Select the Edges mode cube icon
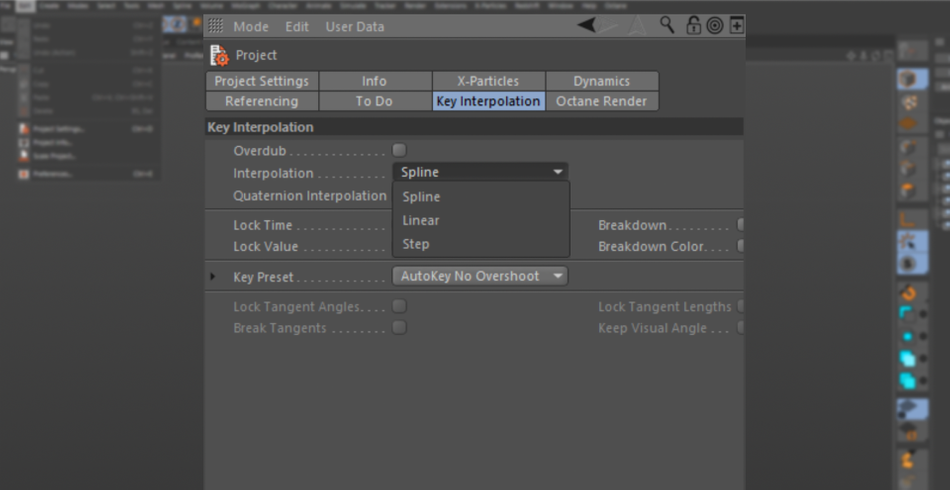Image resolution: width=950 pixels, height=490 pixels. tap(908, 169)
